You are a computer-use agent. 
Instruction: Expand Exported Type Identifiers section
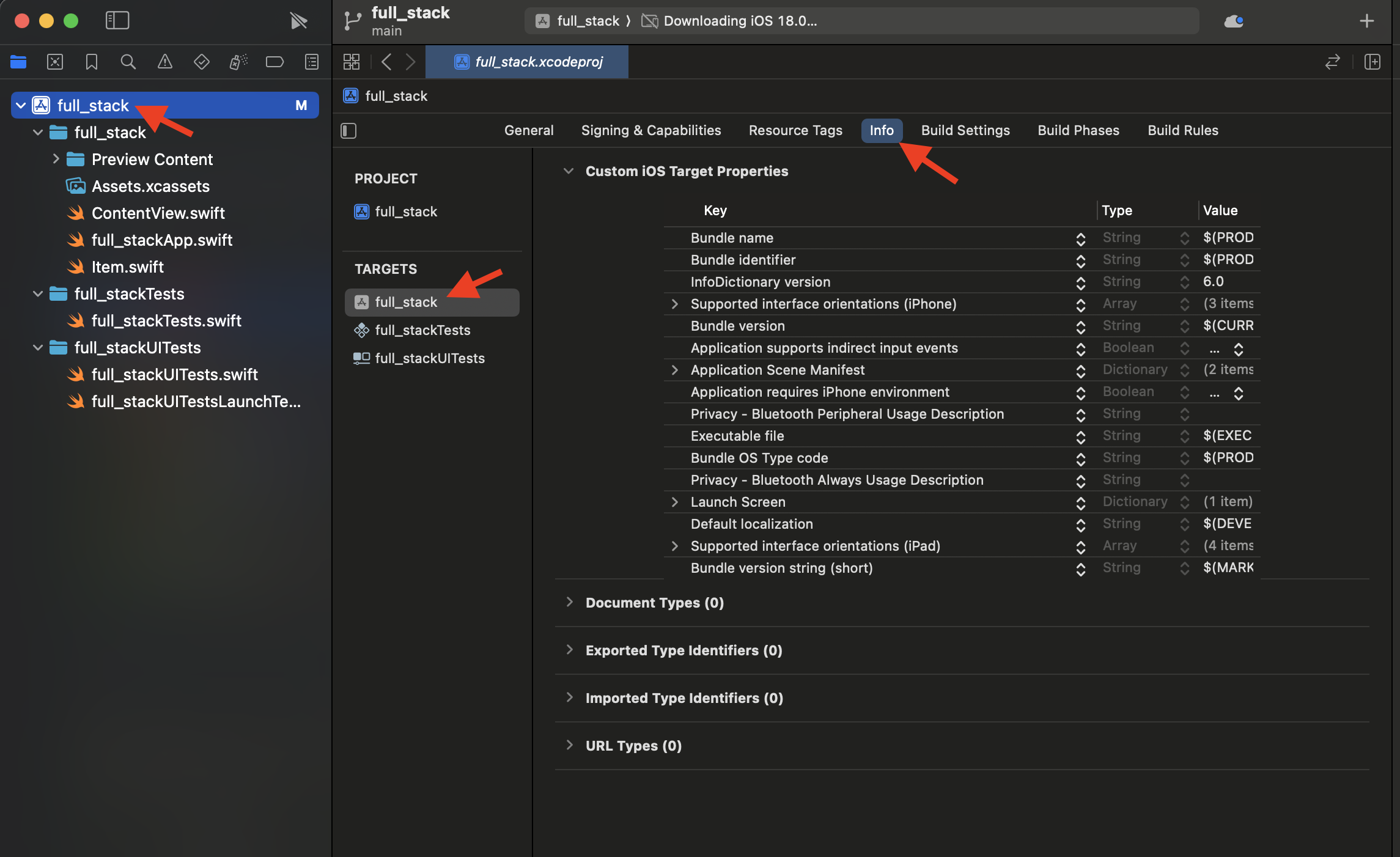coord(569,650)
